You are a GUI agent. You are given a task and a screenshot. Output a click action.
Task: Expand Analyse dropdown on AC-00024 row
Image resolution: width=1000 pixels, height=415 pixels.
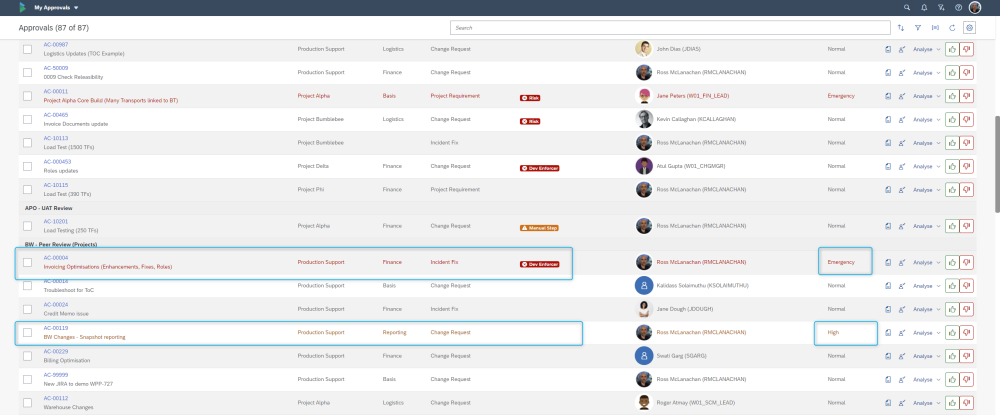[x=927, y=309]
